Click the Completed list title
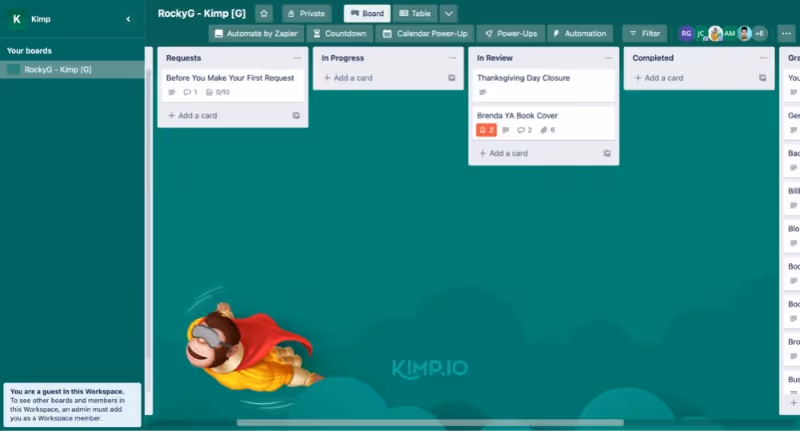 (653, 58)
